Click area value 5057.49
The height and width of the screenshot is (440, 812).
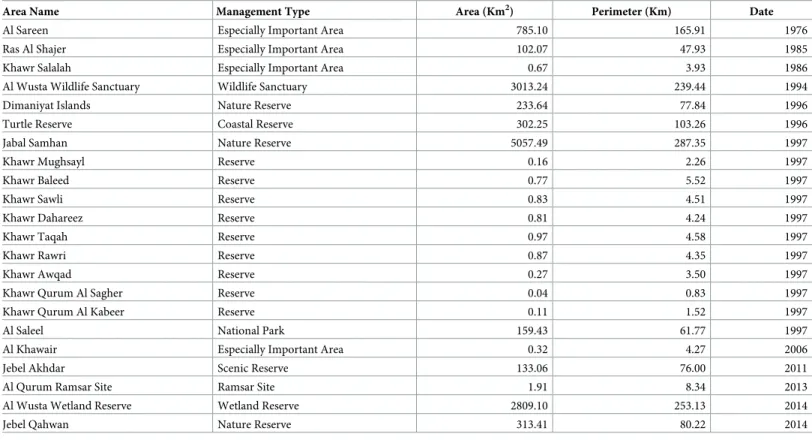[529, 143]
